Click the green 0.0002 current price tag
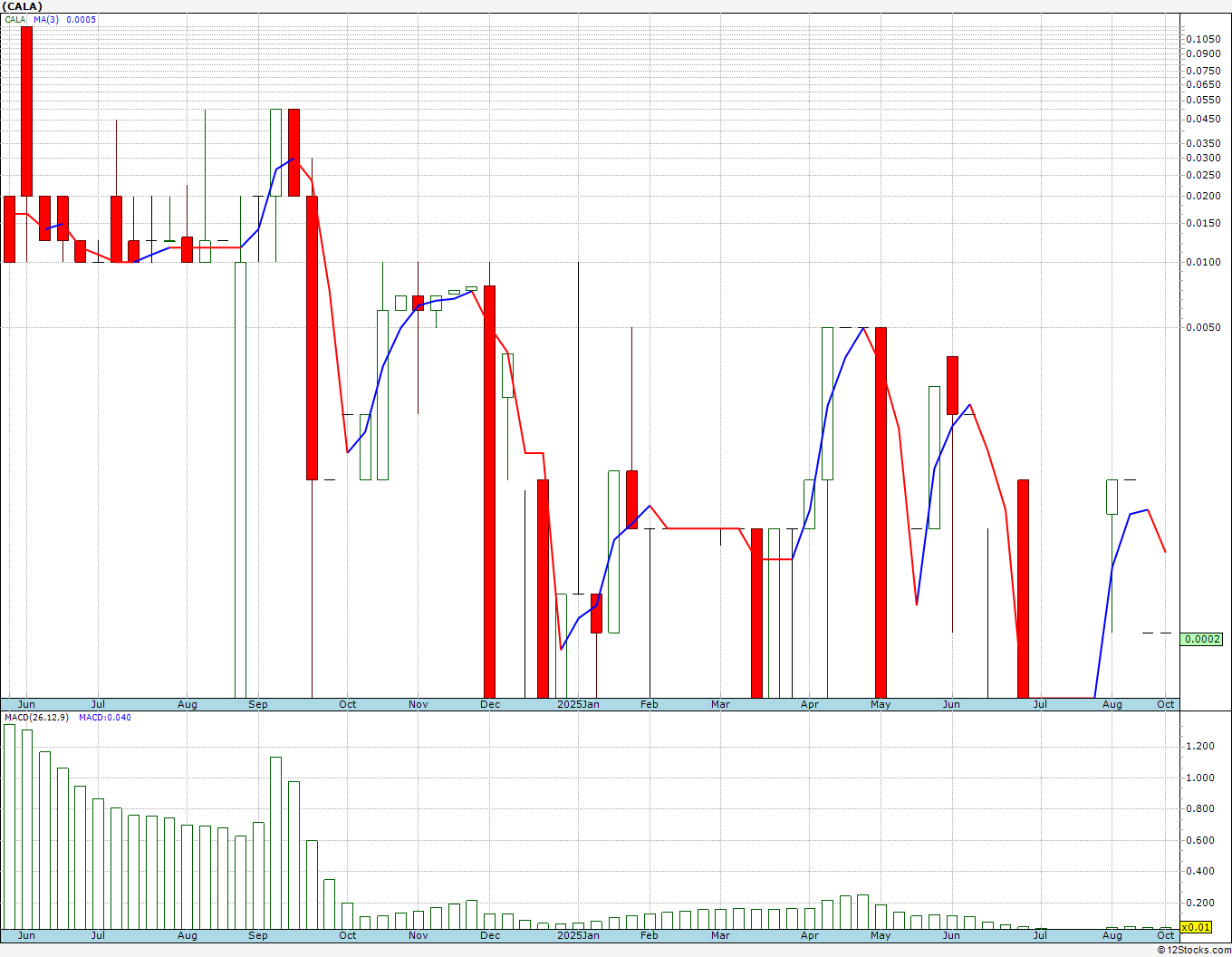Image resolution: width=1232 pixels, height=957 pixels. point(1202,639)
